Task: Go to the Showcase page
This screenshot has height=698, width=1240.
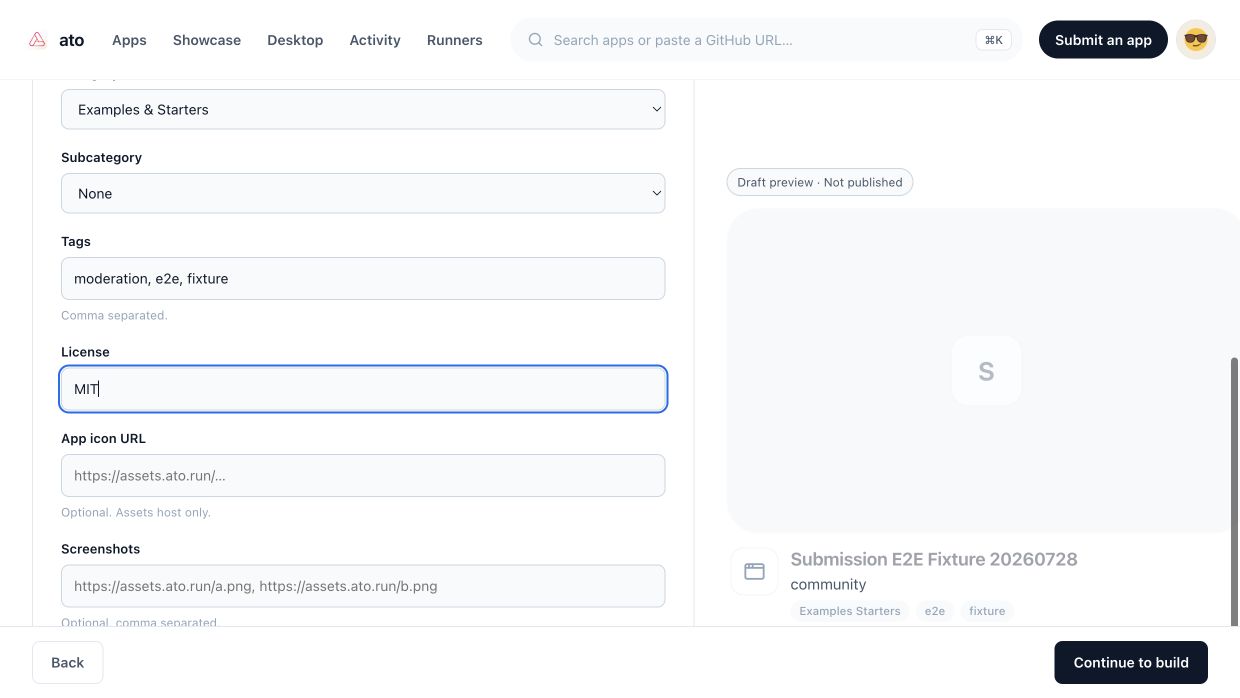Action: (x=207, y=40)
